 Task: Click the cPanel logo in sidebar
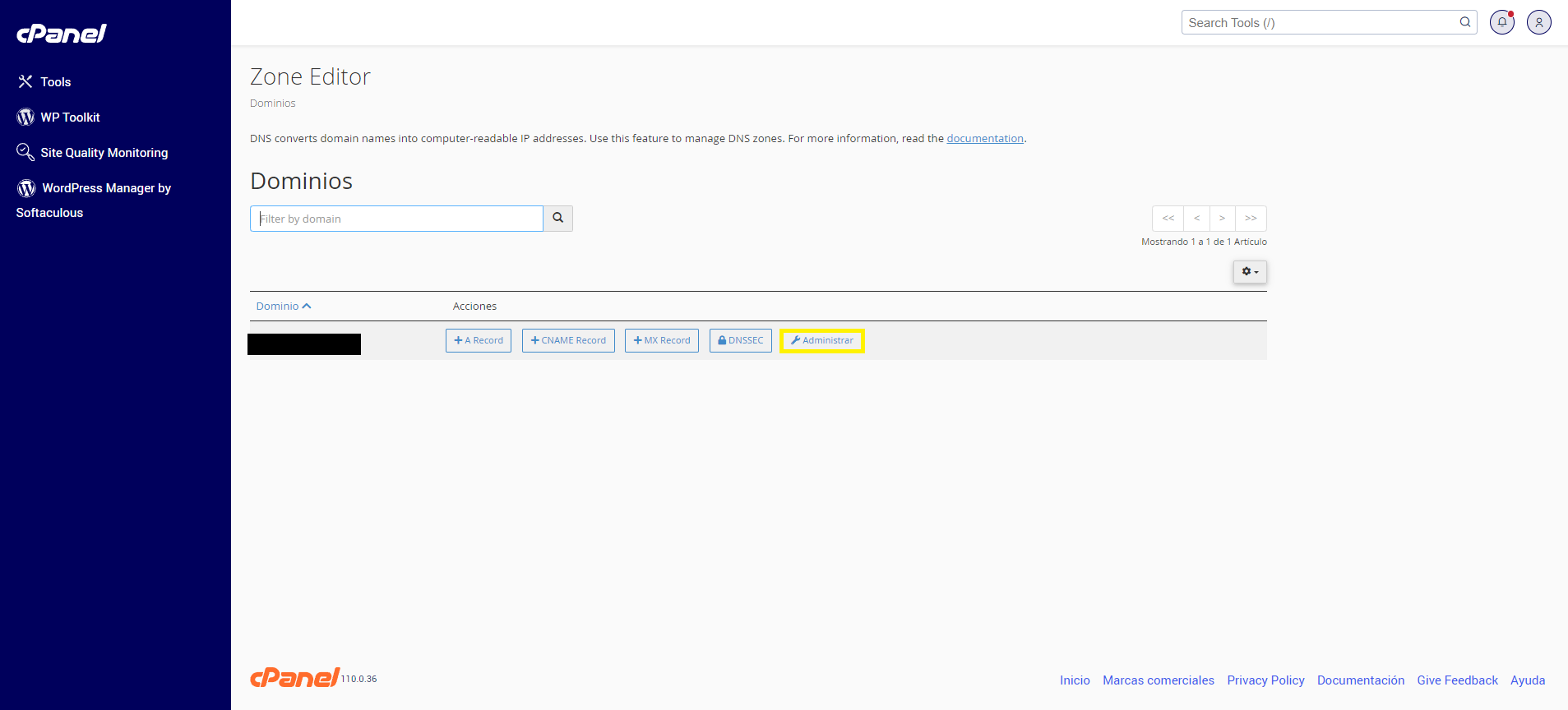(62, 33)
